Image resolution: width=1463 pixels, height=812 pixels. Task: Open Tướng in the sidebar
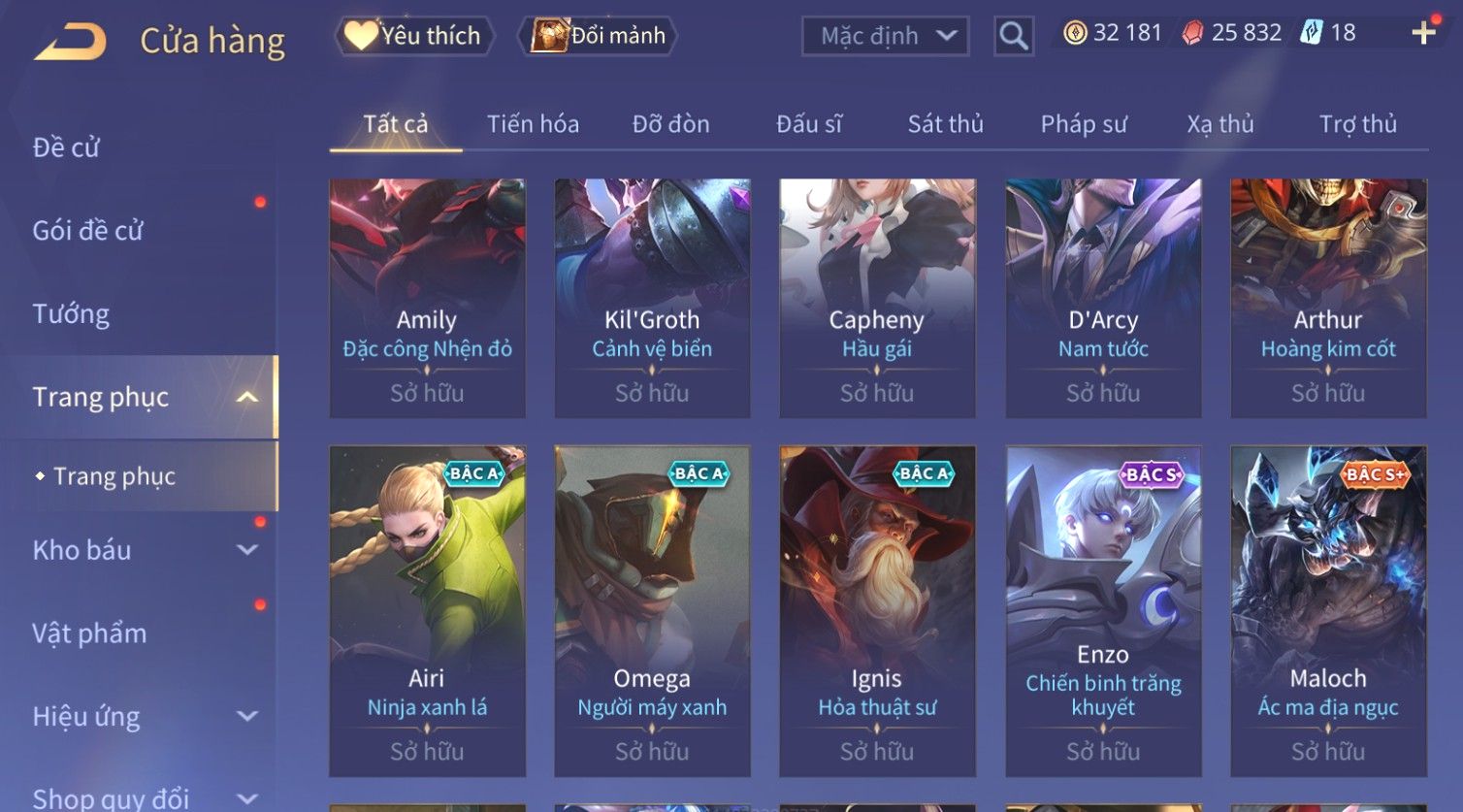point(71,313)
